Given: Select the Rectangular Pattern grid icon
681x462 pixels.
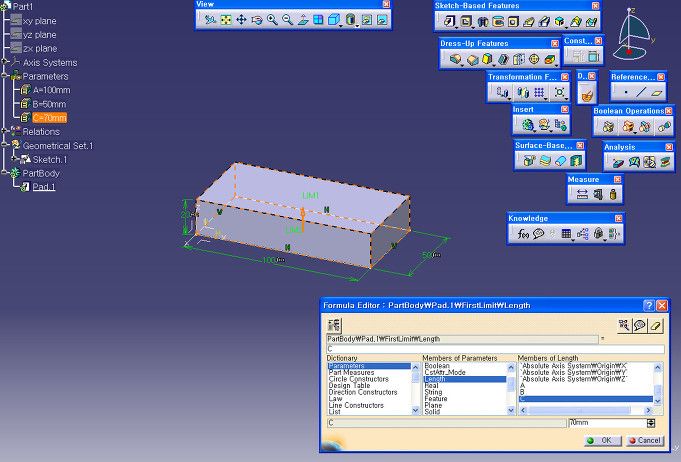Looking at the screenshot, I should [x=539, y=92].
